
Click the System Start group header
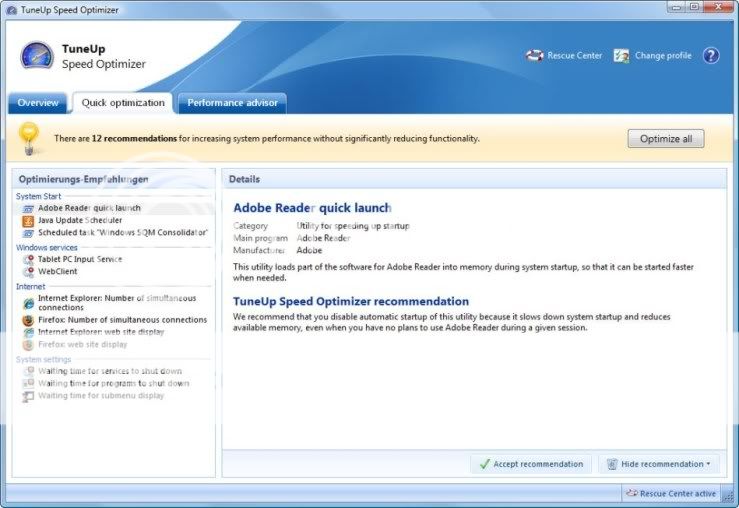pos(38,196)
